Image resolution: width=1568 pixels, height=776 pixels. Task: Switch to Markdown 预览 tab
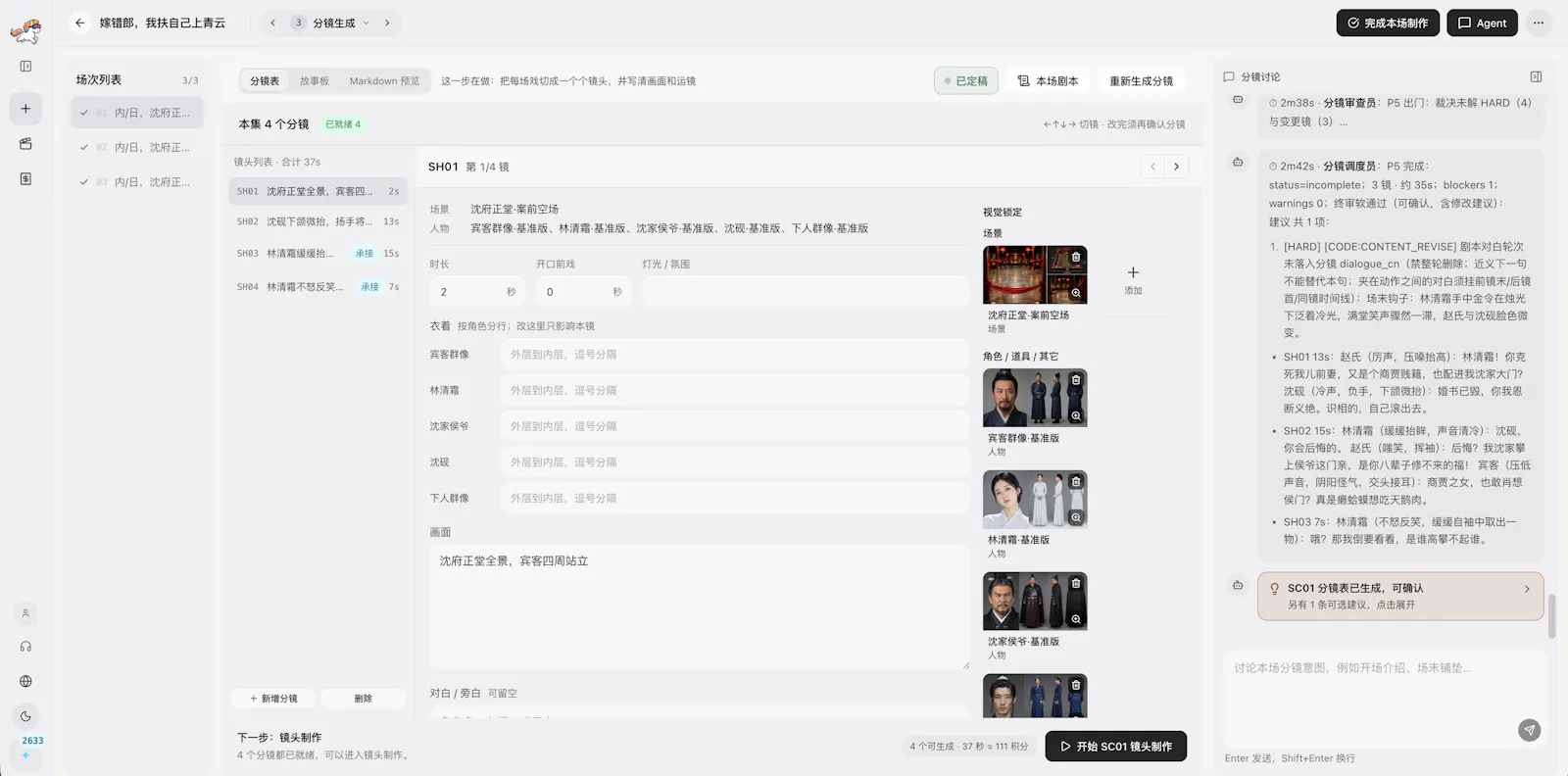(384, 80)
